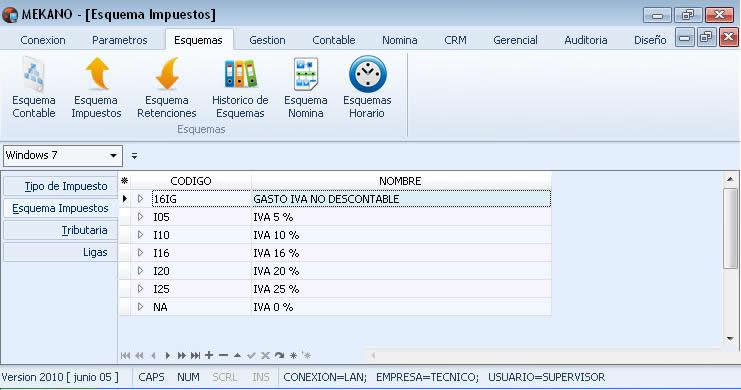
Task: Click the vertical scrollbar down arrow
Action: click(x=730, y=339)
